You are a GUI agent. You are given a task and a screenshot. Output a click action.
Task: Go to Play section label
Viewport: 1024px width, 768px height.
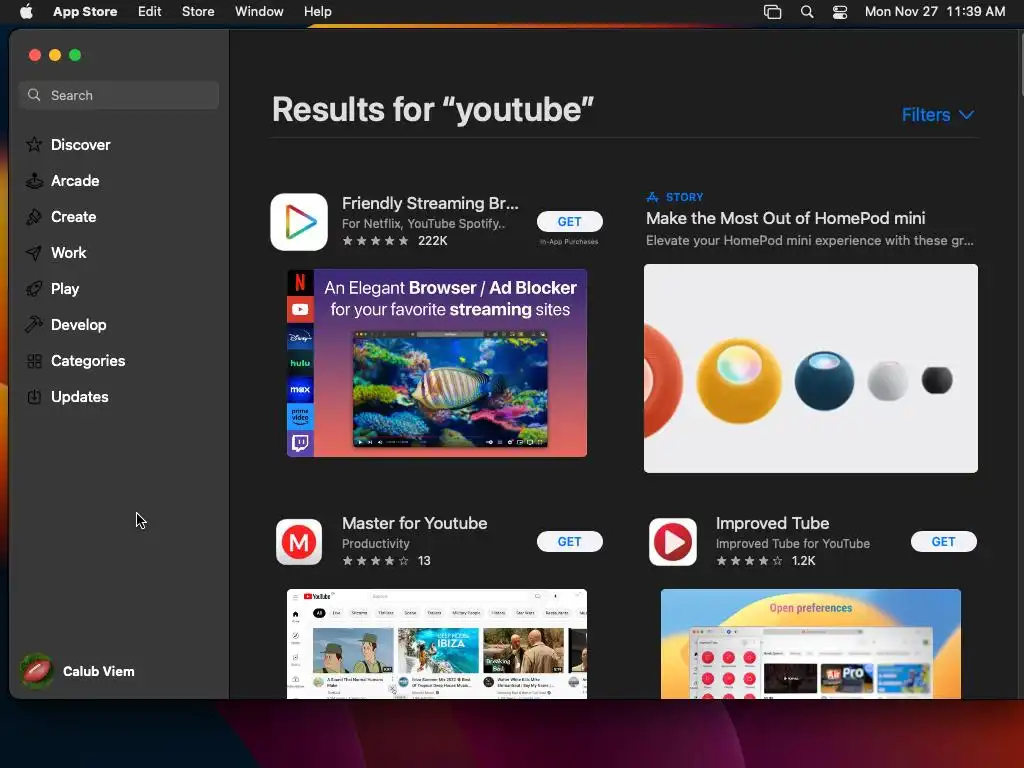tap(65, 289)
